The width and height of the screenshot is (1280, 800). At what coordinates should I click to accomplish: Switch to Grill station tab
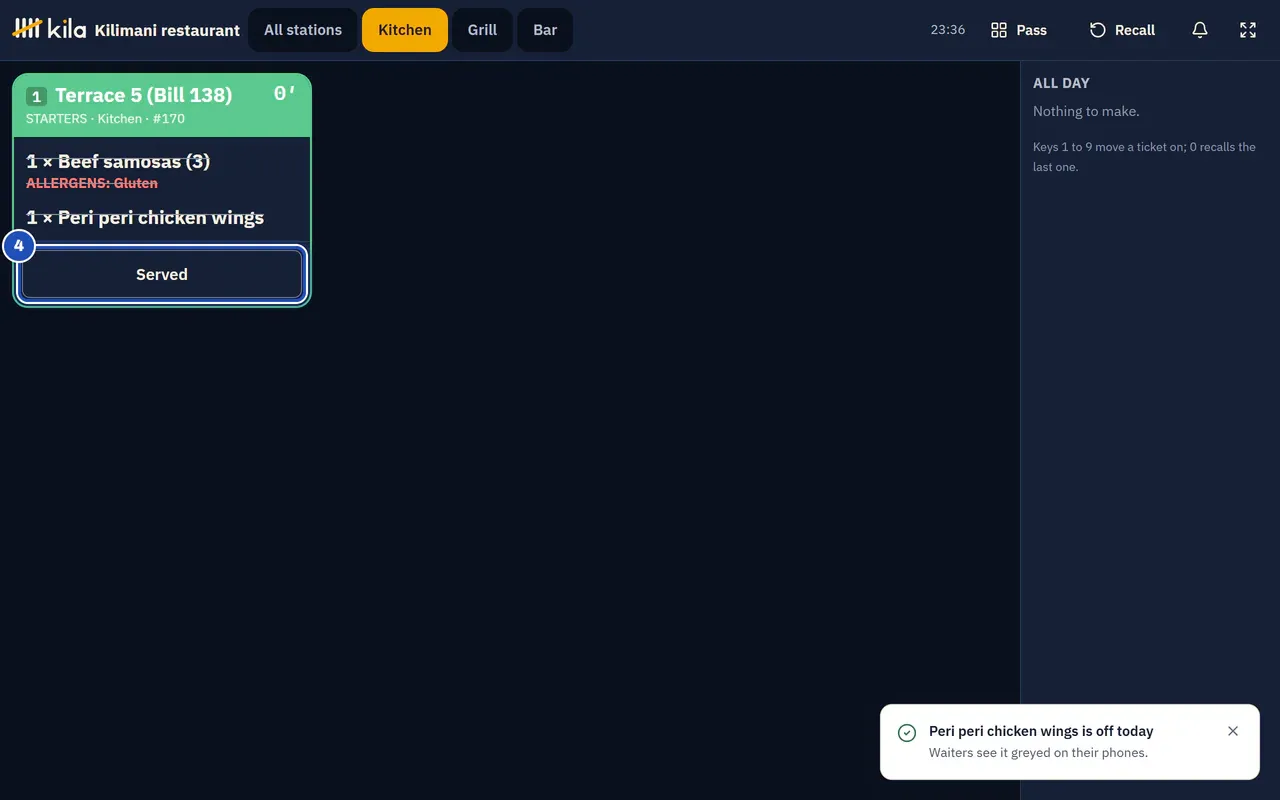tap(482, 30)
